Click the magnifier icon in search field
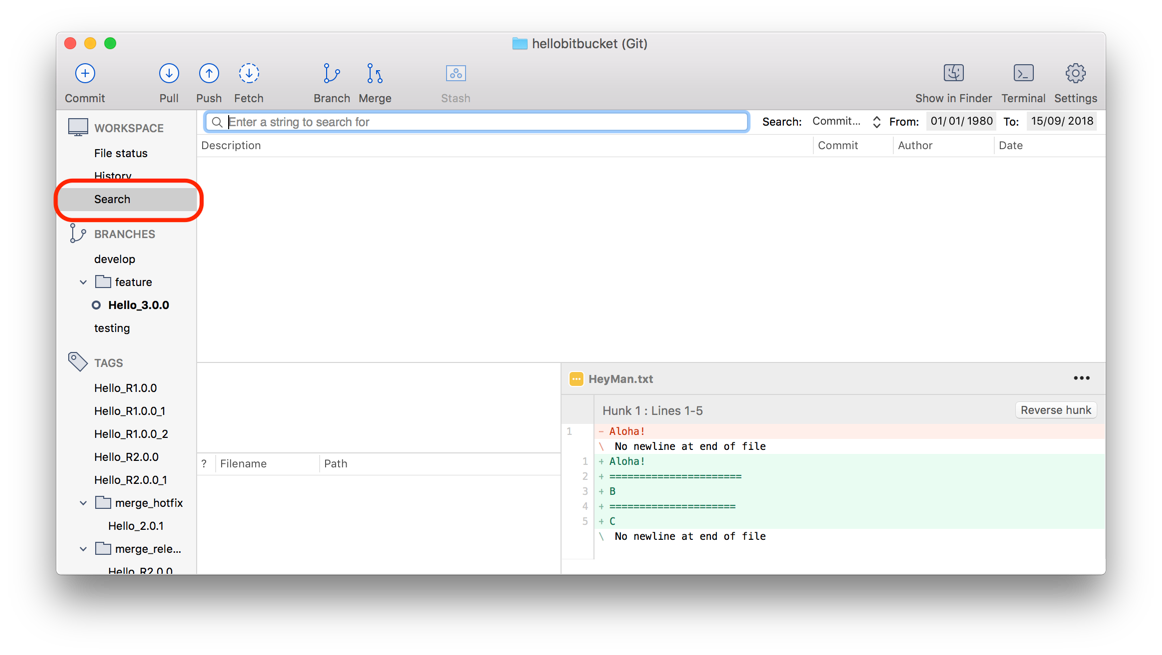Viewport: 1162px width, 655px height. (x=217, y=122)
